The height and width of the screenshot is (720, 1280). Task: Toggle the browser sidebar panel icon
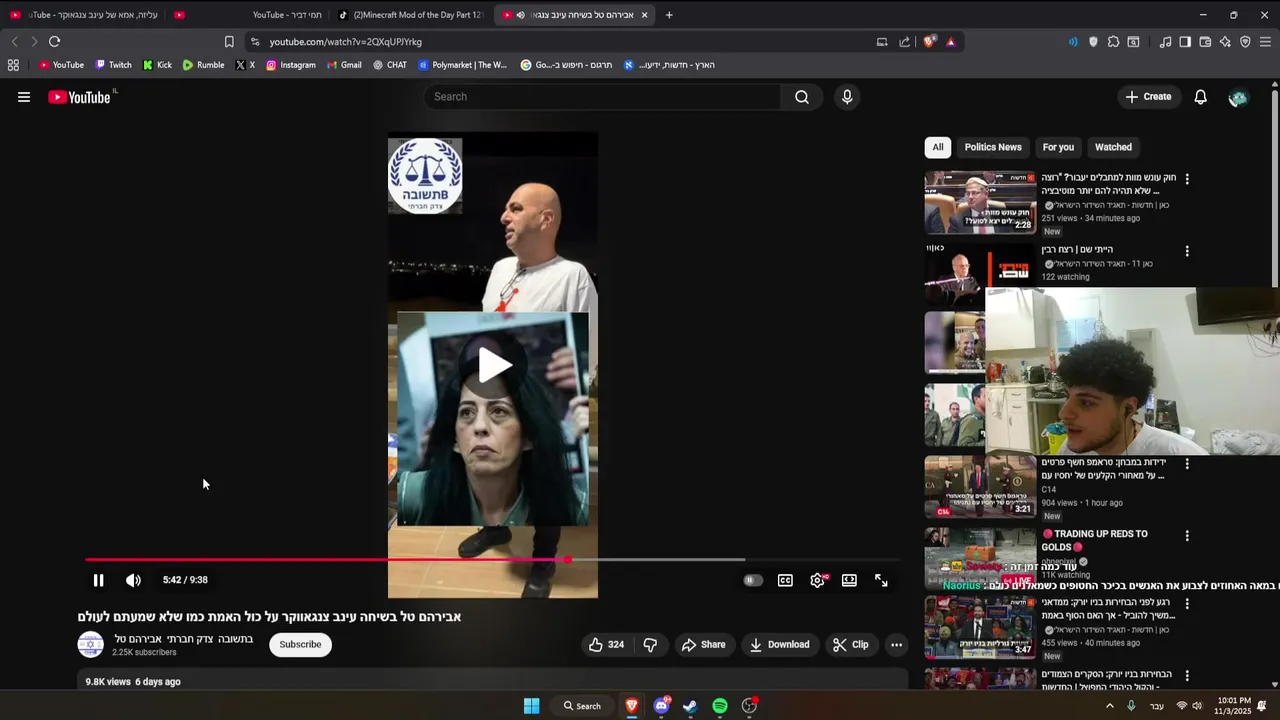coord(1185,42)
